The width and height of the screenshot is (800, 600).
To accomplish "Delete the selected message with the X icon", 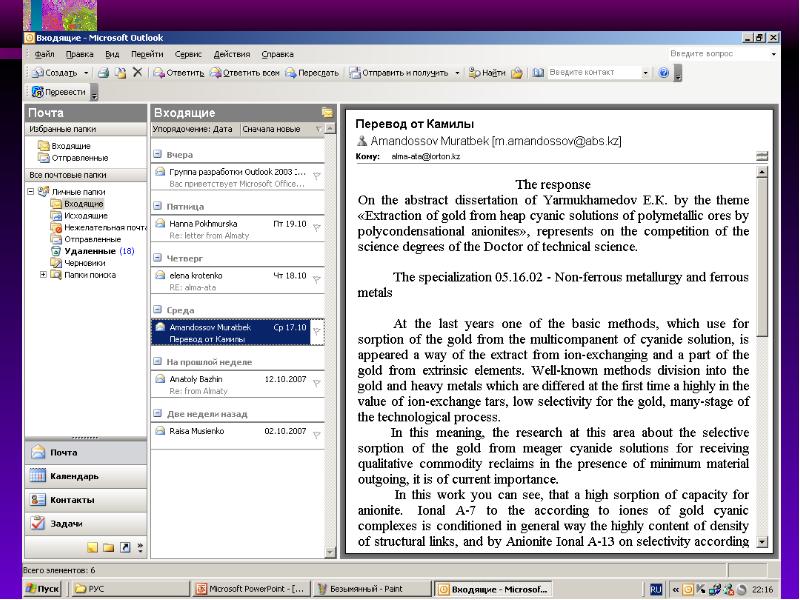I will [x=137, y=72].
